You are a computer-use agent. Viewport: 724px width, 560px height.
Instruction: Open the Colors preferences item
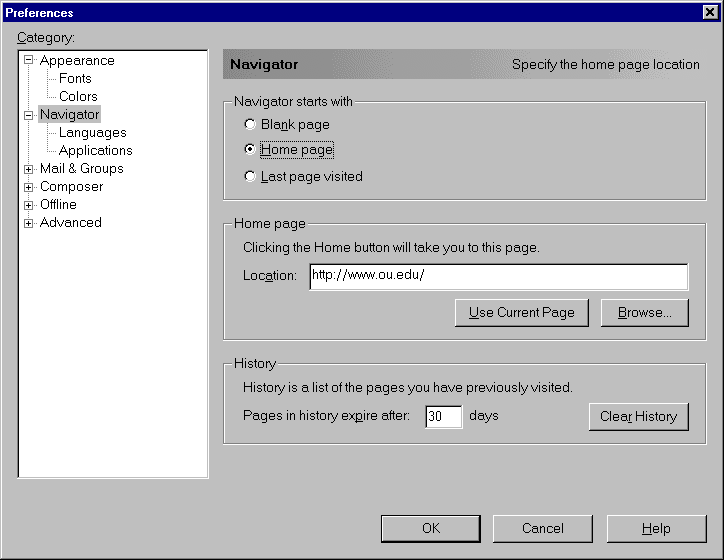(x=78, y=97)
